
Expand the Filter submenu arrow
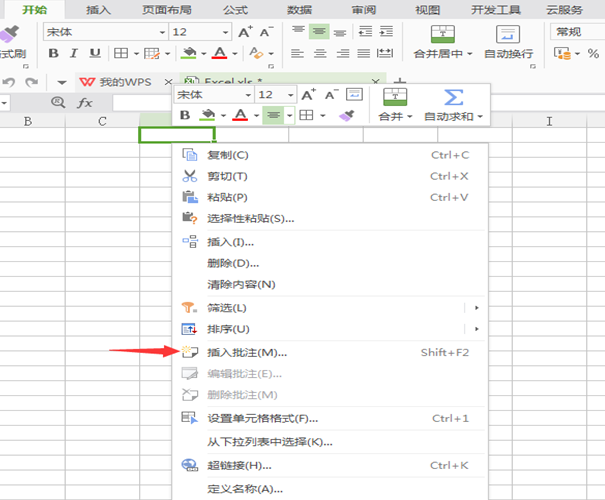(477, 308)
